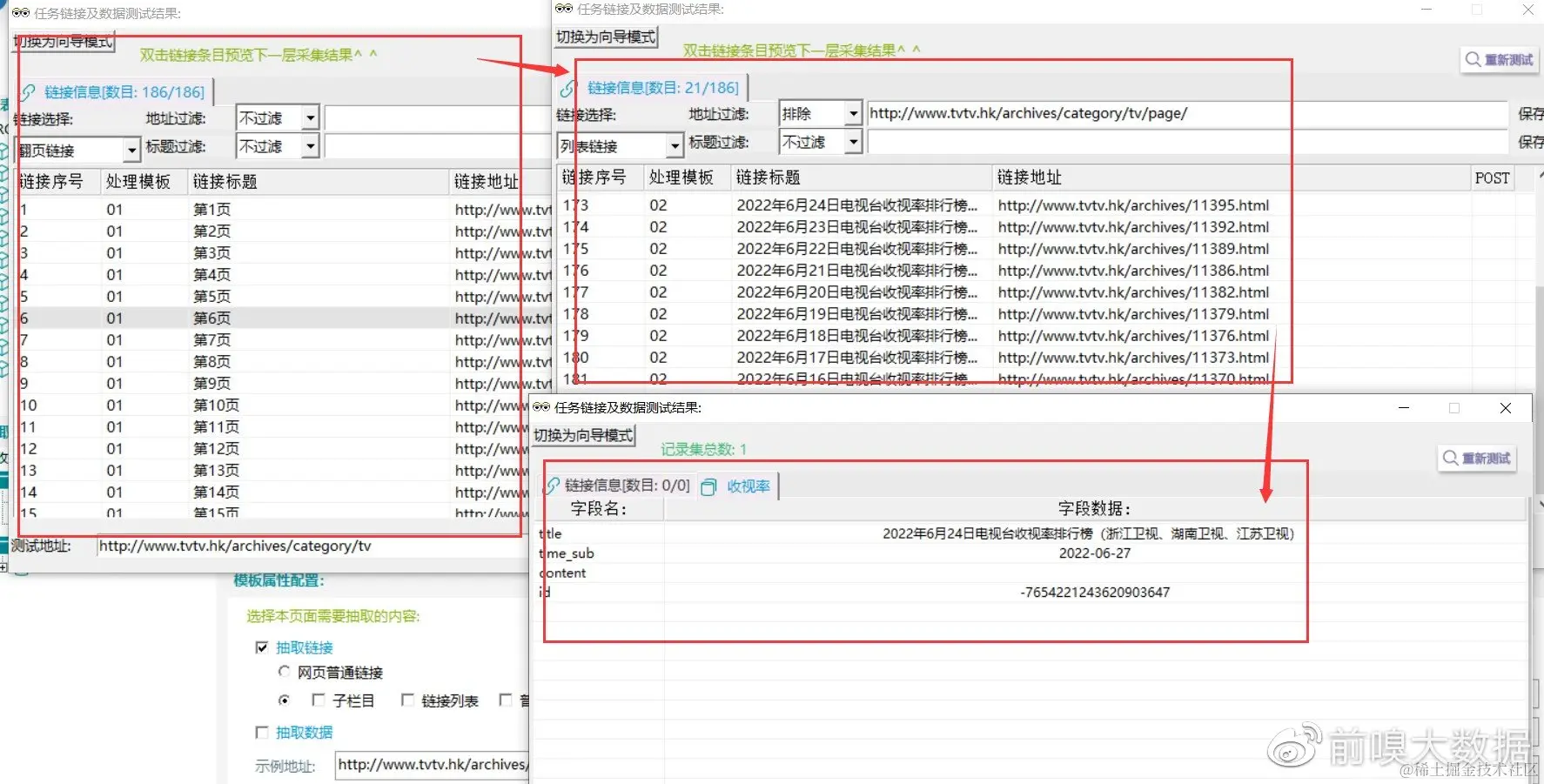Click the 字段名 column header

pos(598,508)
